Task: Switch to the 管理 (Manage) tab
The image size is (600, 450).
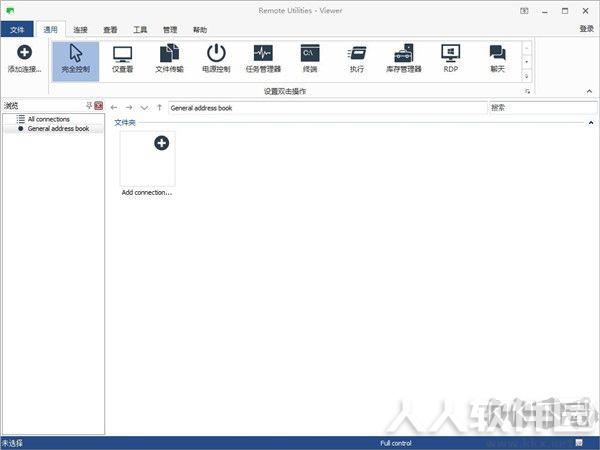Action: 170,29
